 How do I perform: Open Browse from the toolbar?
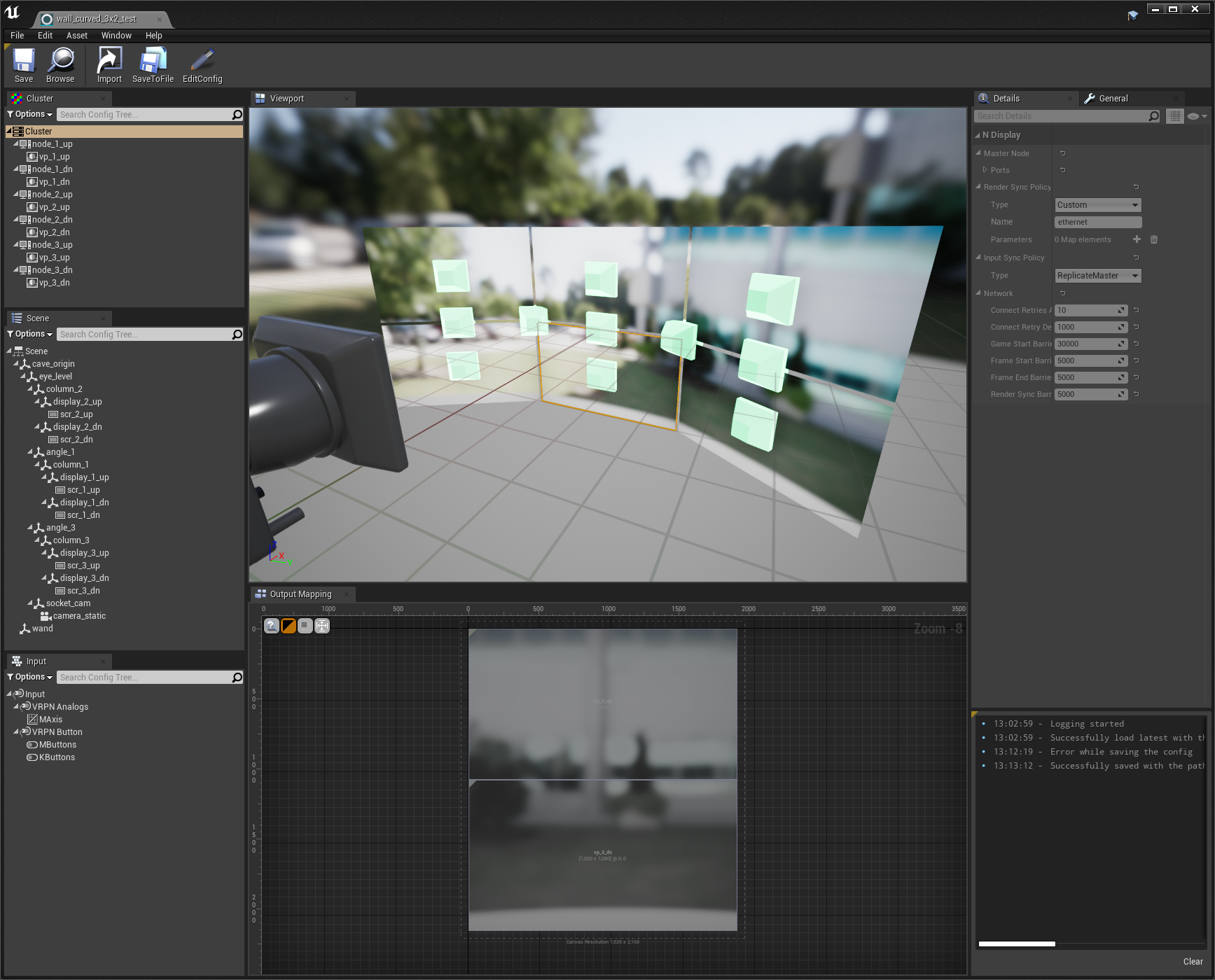[60, 65]
